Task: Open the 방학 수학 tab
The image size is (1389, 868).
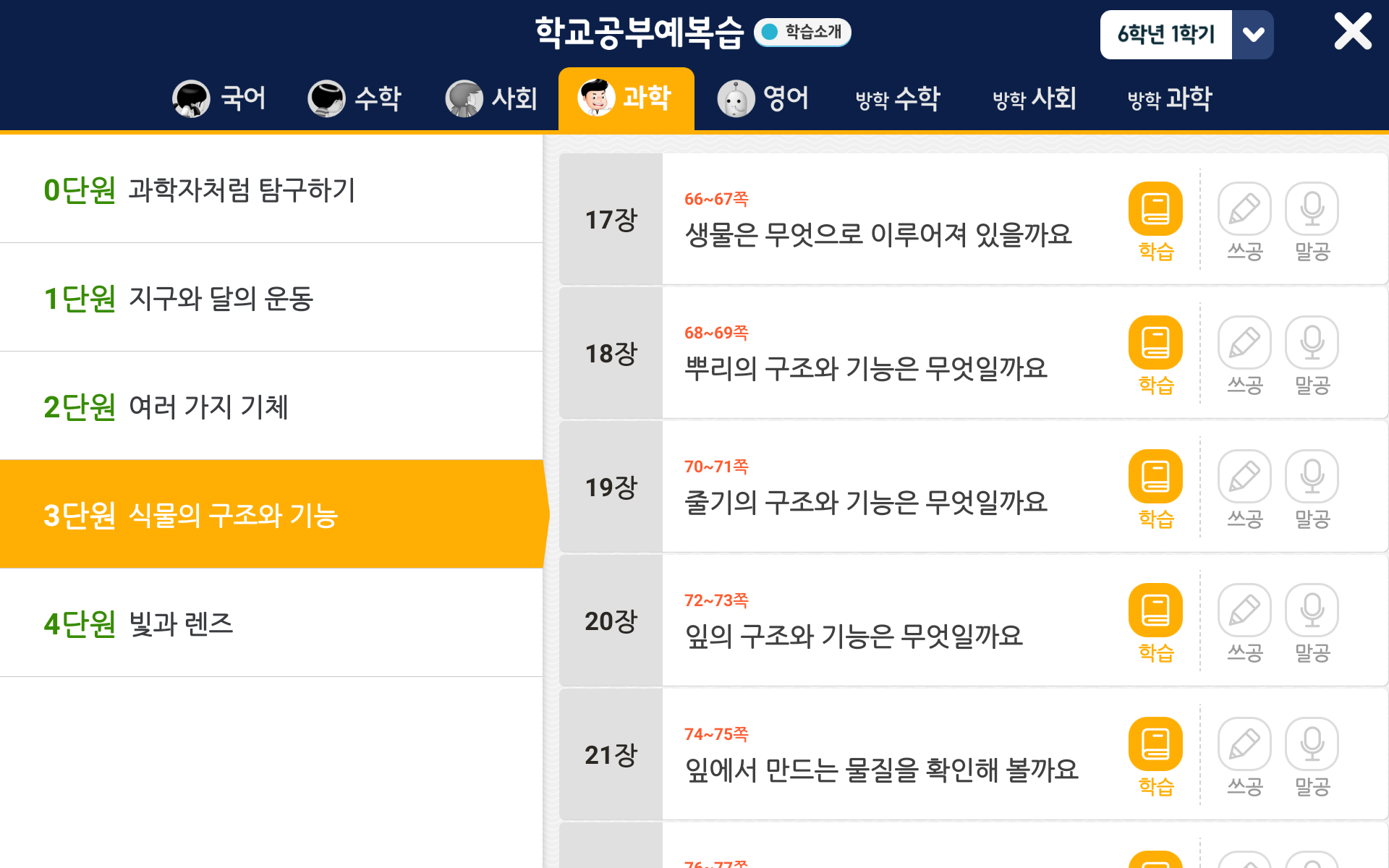Action: tap(898, 98)
